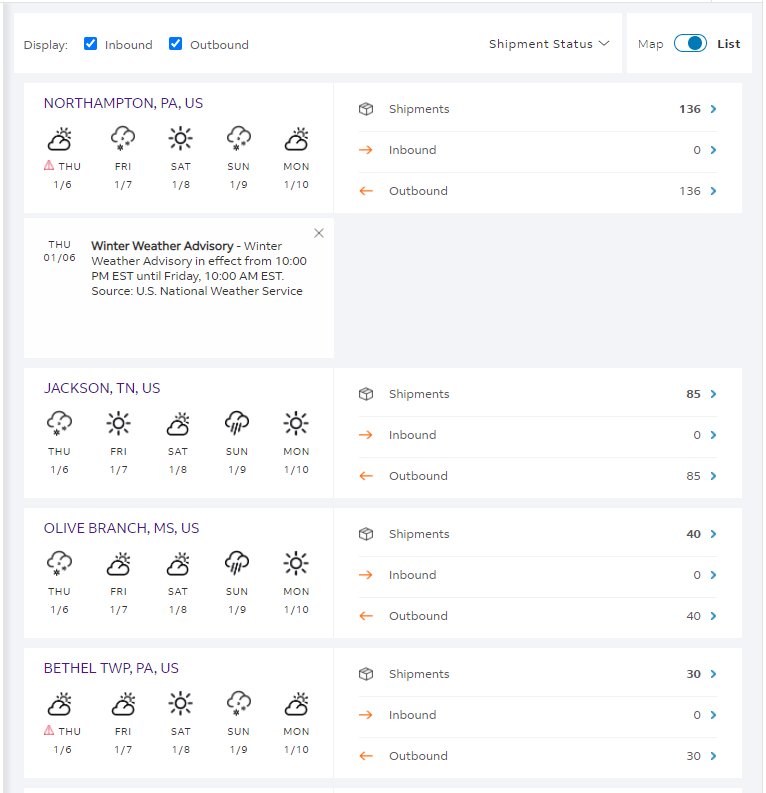Uncheck the Outbound display checkbox

(175, 44)
